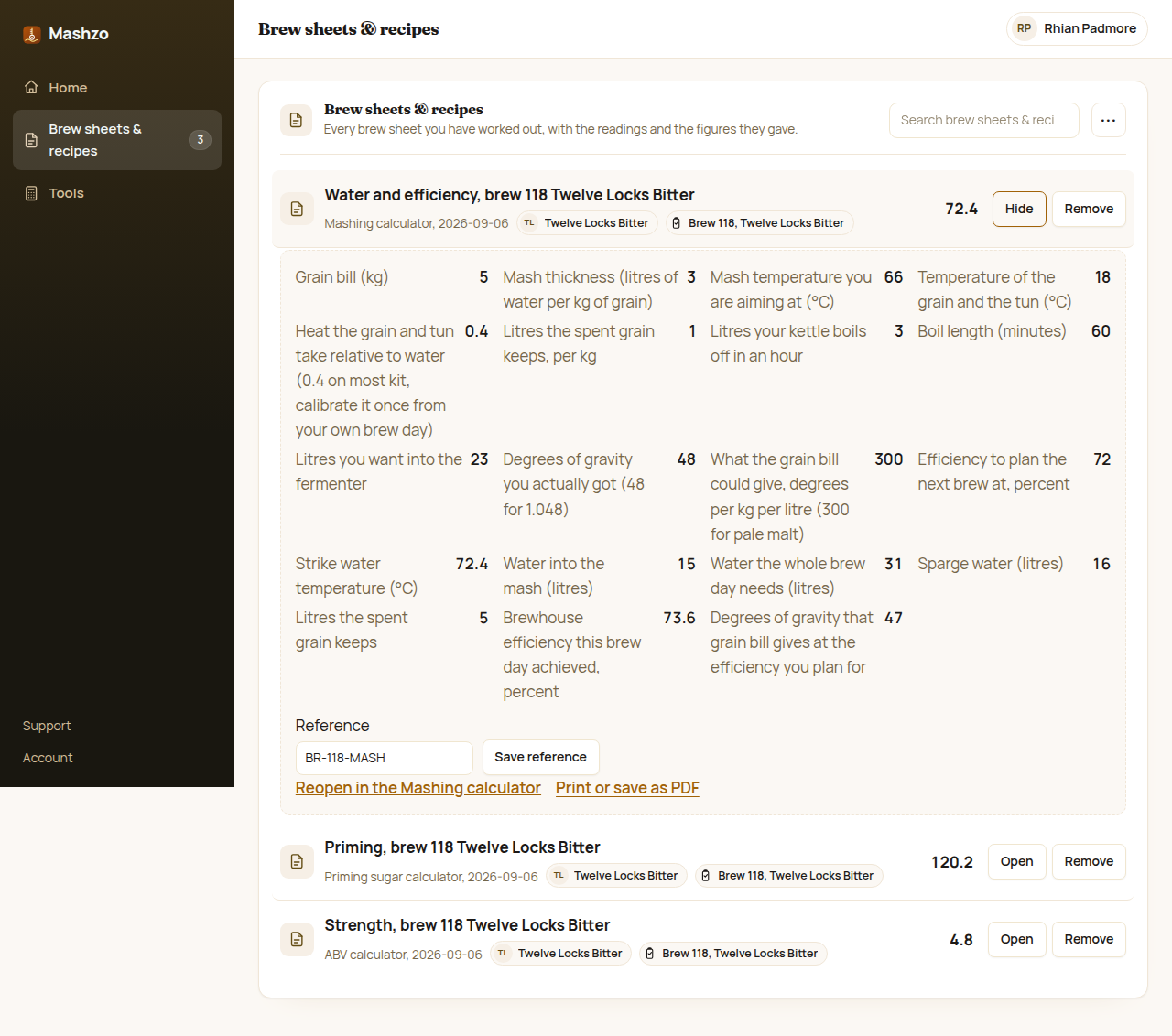Click the TL badge on mashing sheet tag

(x=529, y=223)
